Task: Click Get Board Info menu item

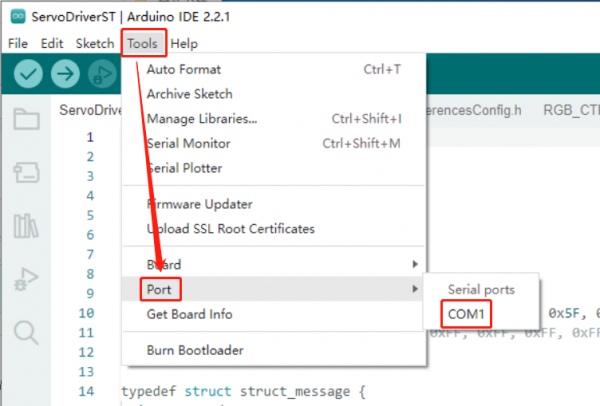Action: coord(189,314)
